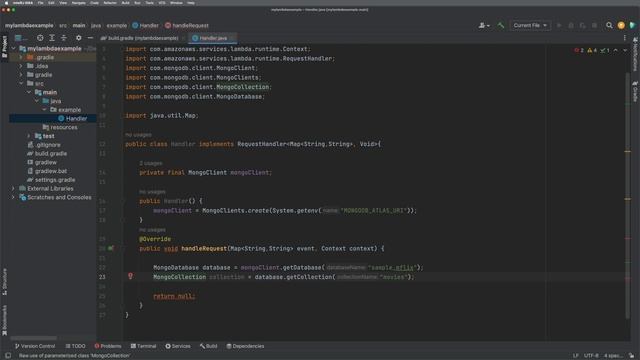Open Dependencies tool window
Viewport: 640px width, 360px height.
(x=245, y=346)
